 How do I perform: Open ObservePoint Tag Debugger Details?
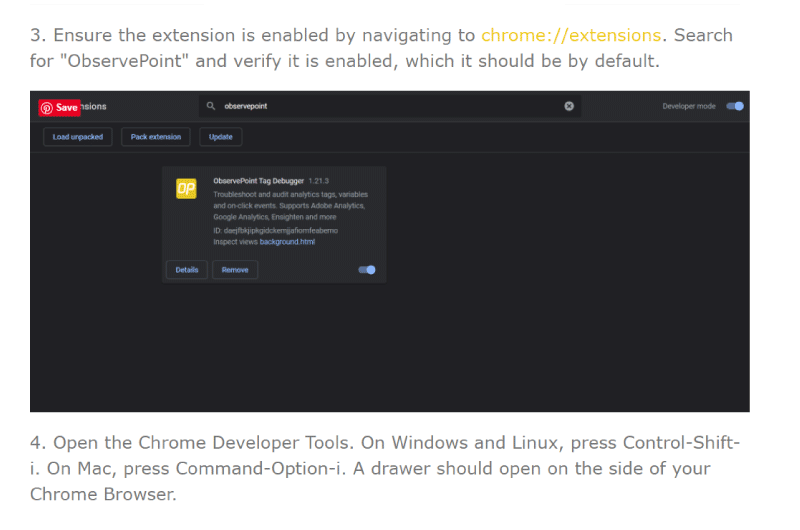[187, 270]
